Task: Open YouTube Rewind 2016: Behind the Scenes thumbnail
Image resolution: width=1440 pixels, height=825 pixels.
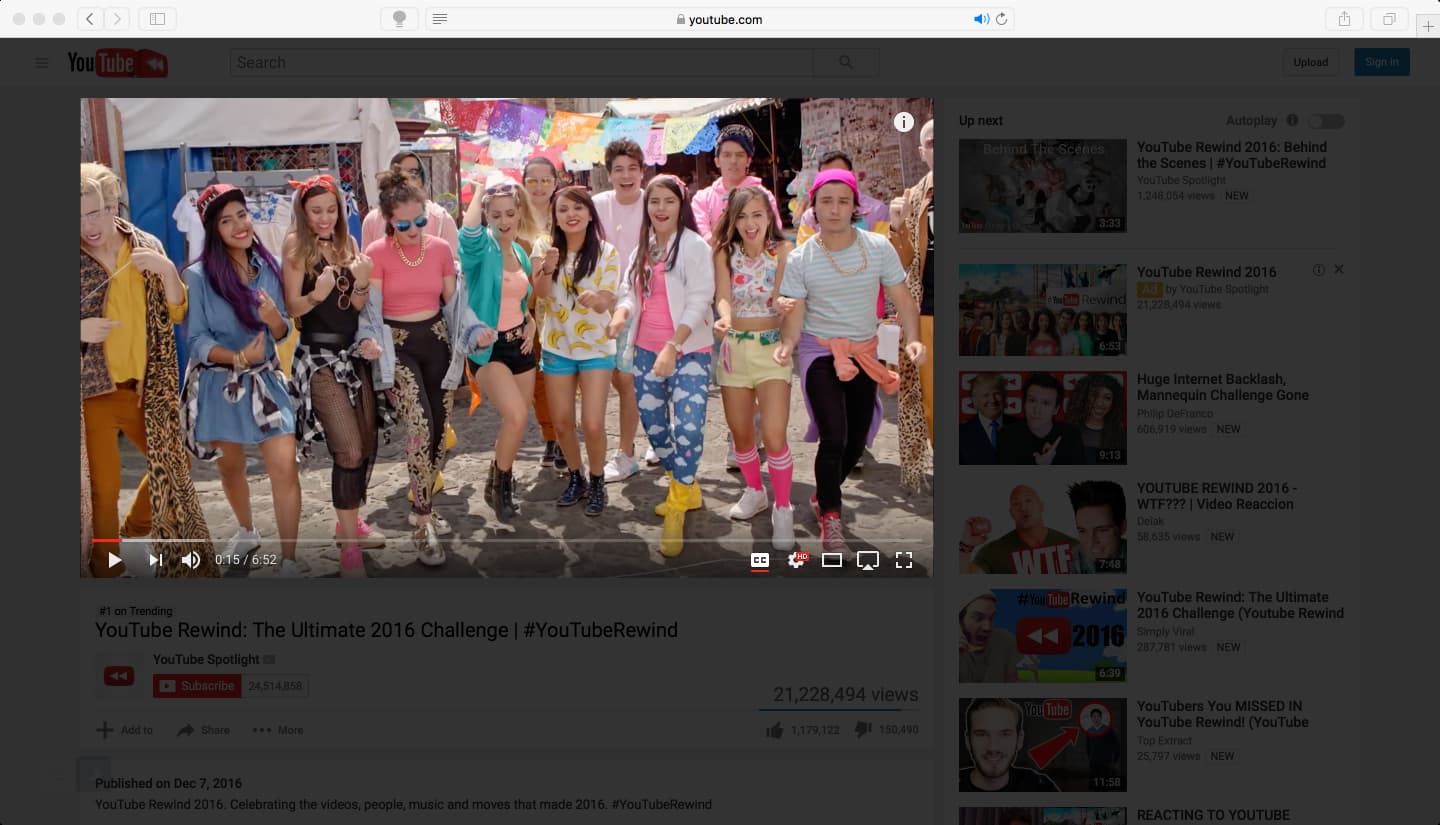Action: coord(1043,186)
